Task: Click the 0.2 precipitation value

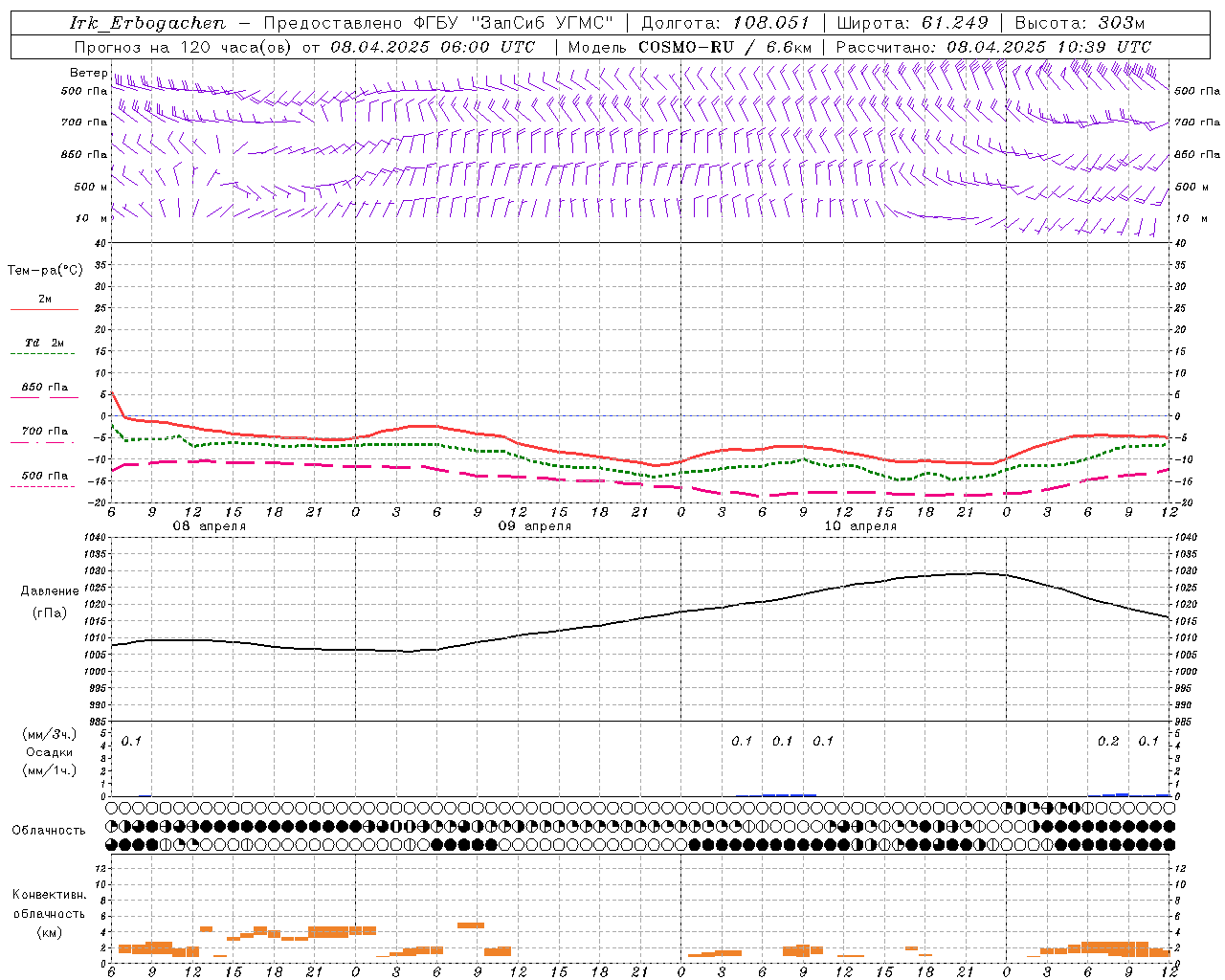Action: 1108,742
